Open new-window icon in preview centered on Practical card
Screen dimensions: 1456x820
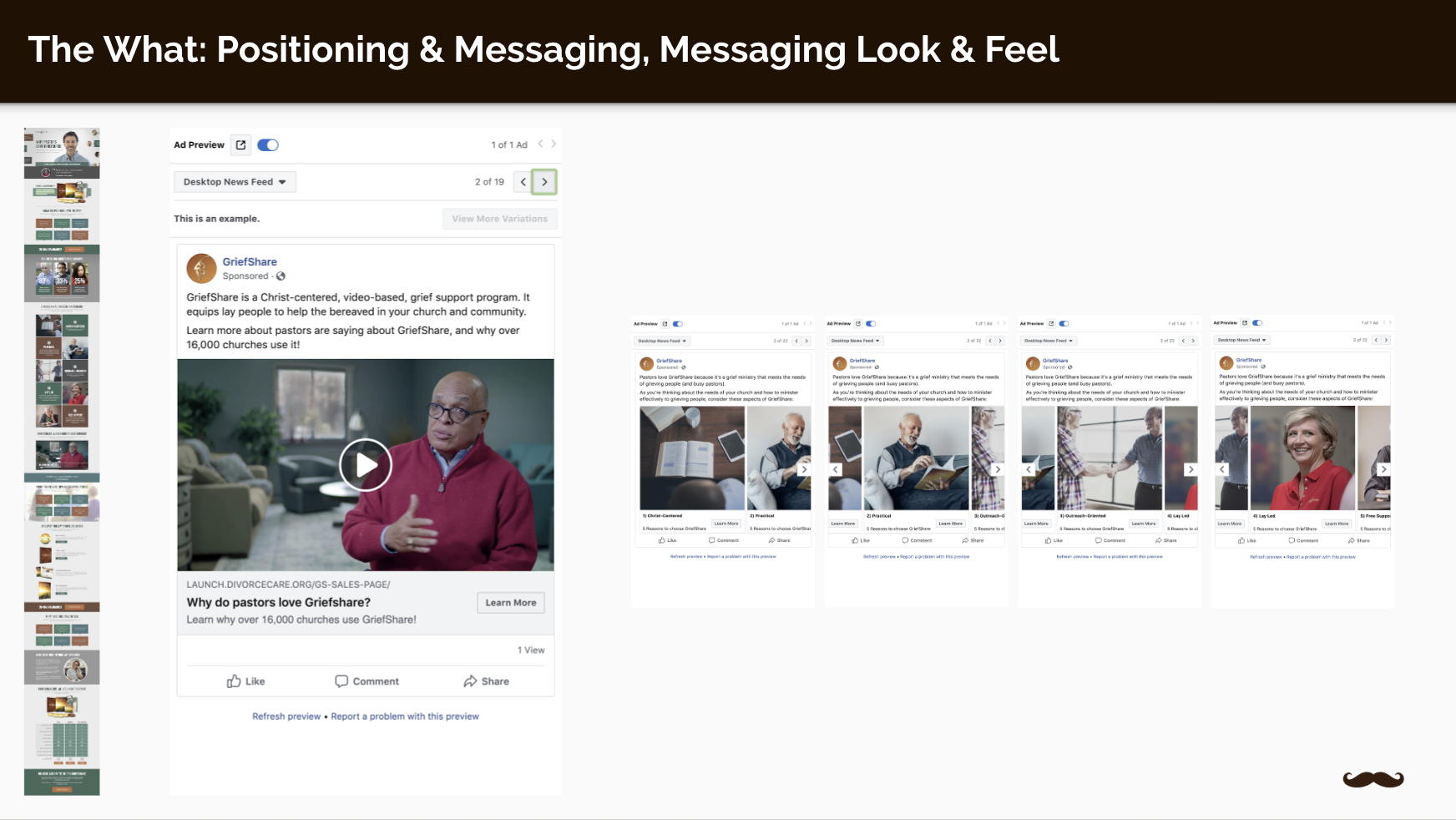(x=858, y=324)
